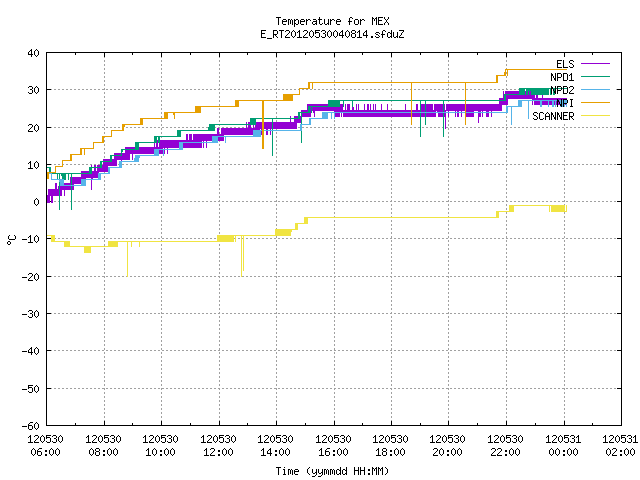The height and width of the screenshot is (480, 640).
Task: Select the filename E_RT20120530040814.sfduZ subtitle
Action: click(x=332, y=34)
